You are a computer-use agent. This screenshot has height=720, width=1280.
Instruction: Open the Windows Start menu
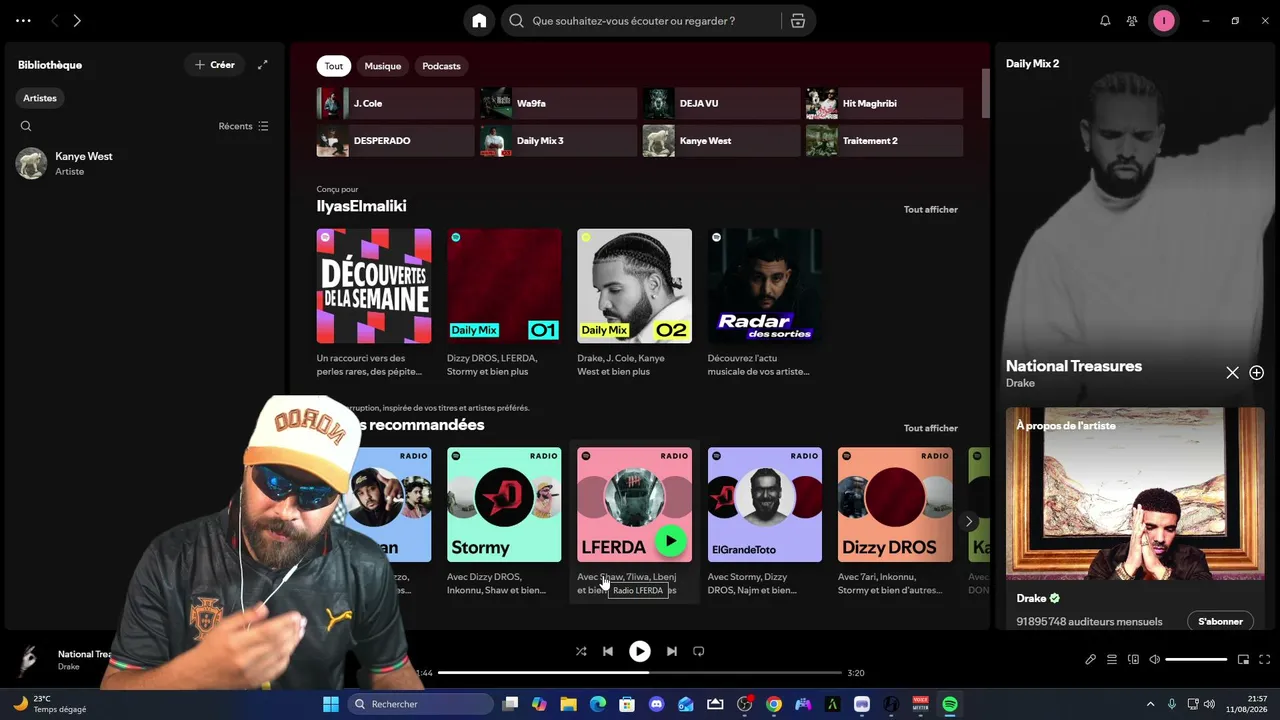click(331, 704)
